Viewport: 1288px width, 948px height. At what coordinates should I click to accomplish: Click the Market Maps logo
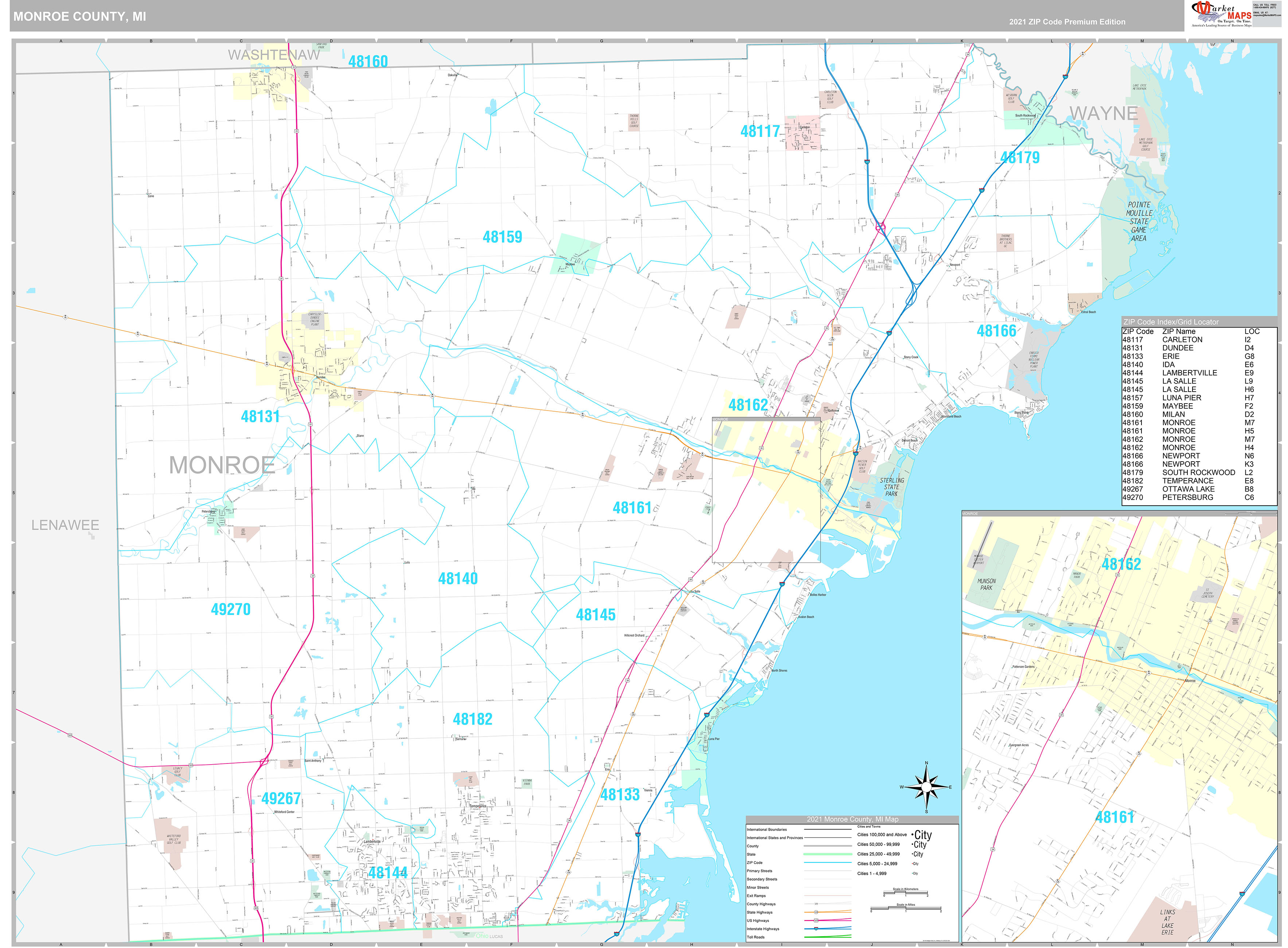pos(1221,14)
